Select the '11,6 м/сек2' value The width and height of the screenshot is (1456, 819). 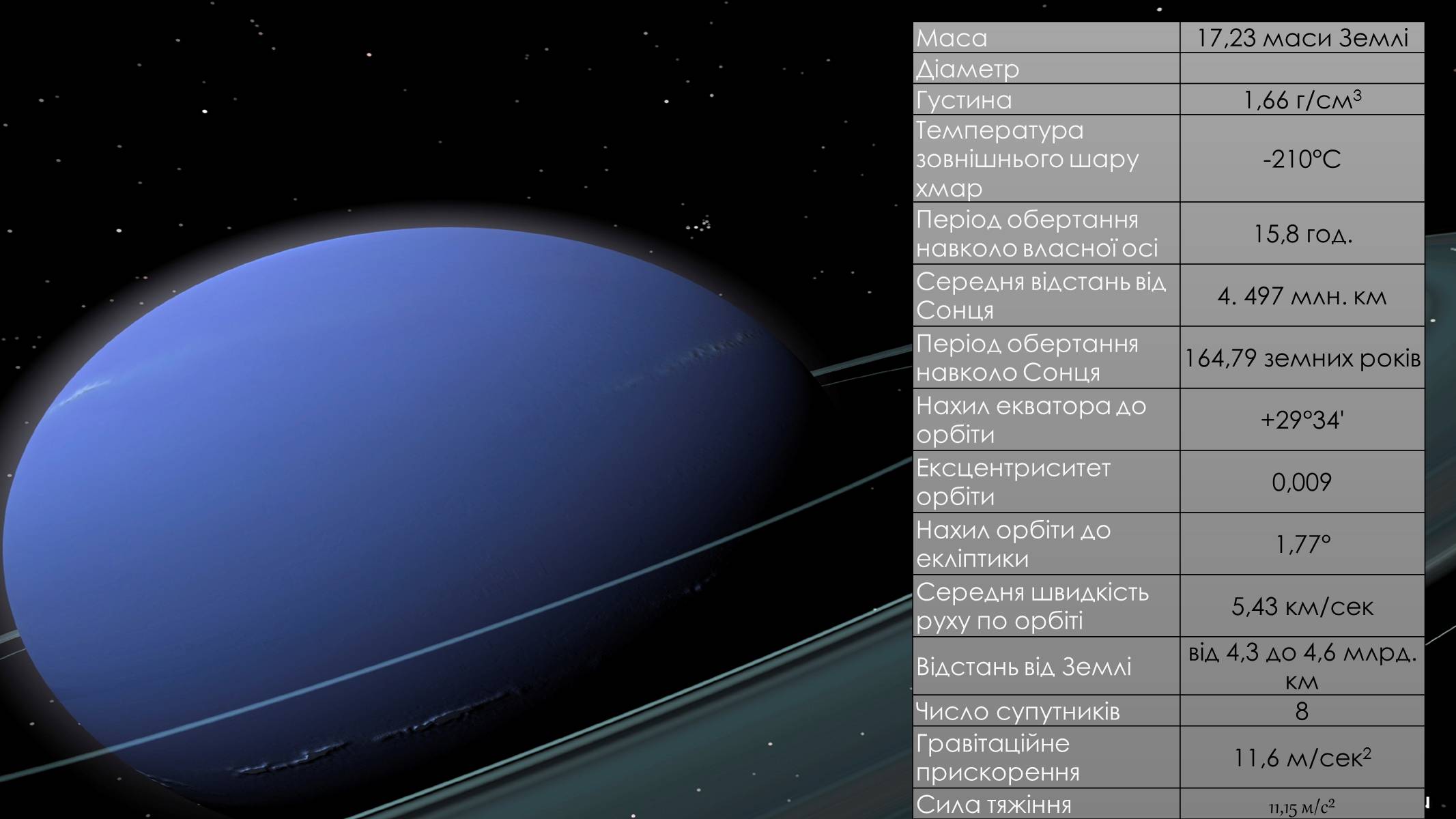click(x=1302, y=758)
